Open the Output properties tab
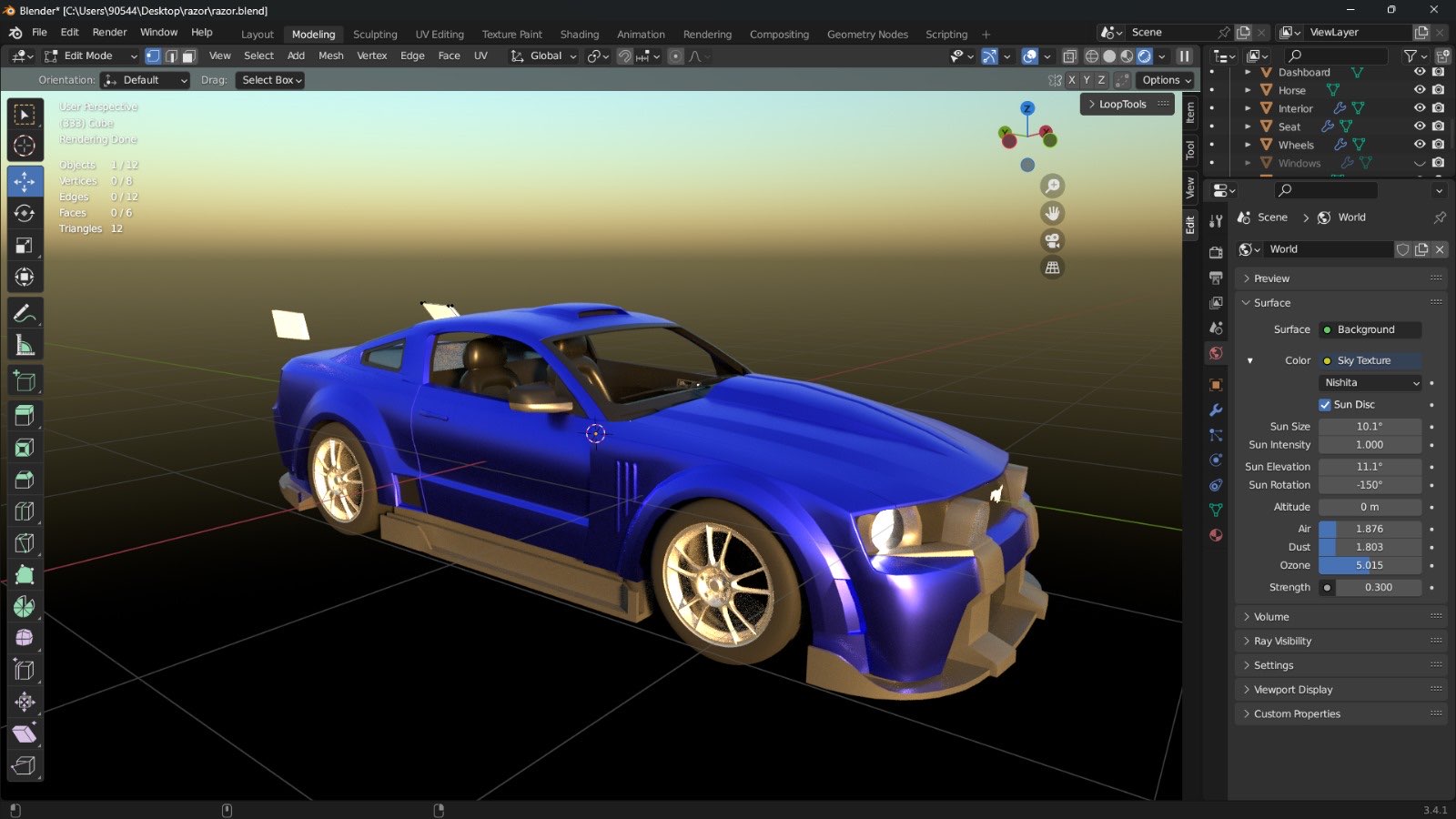1456x819 pixels. click(x=1216, y=278)
